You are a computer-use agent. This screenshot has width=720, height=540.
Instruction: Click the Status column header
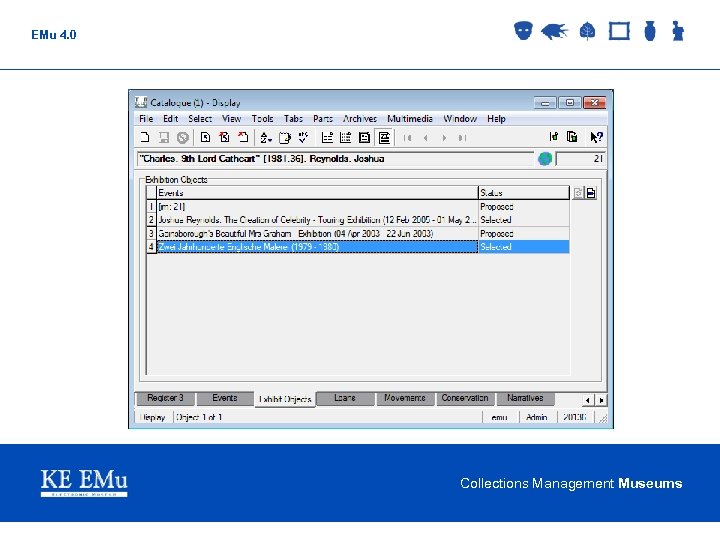[523, 193]
